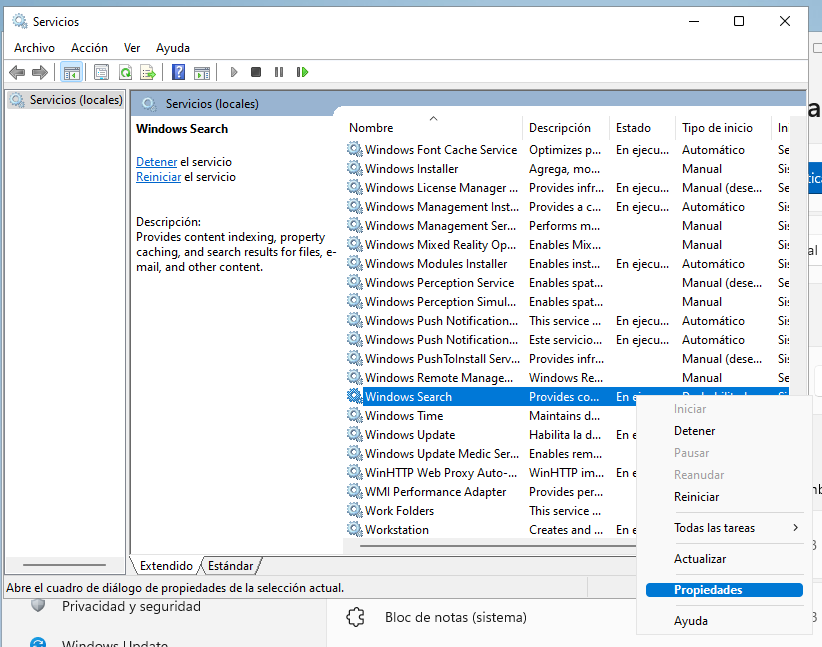Open Properties from the toolbar icon

click(102, 72)
